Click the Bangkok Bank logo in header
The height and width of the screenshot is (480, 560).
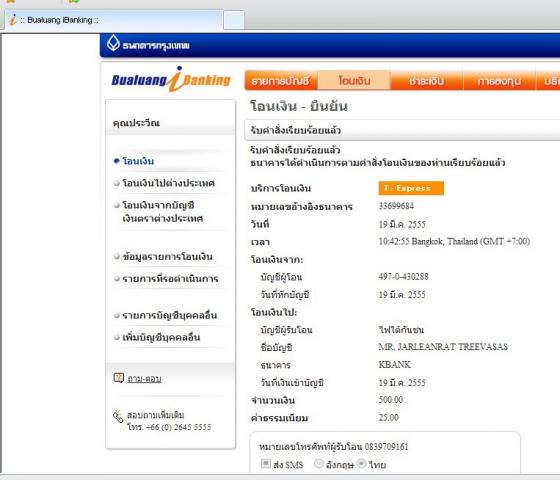pos(148,44)
